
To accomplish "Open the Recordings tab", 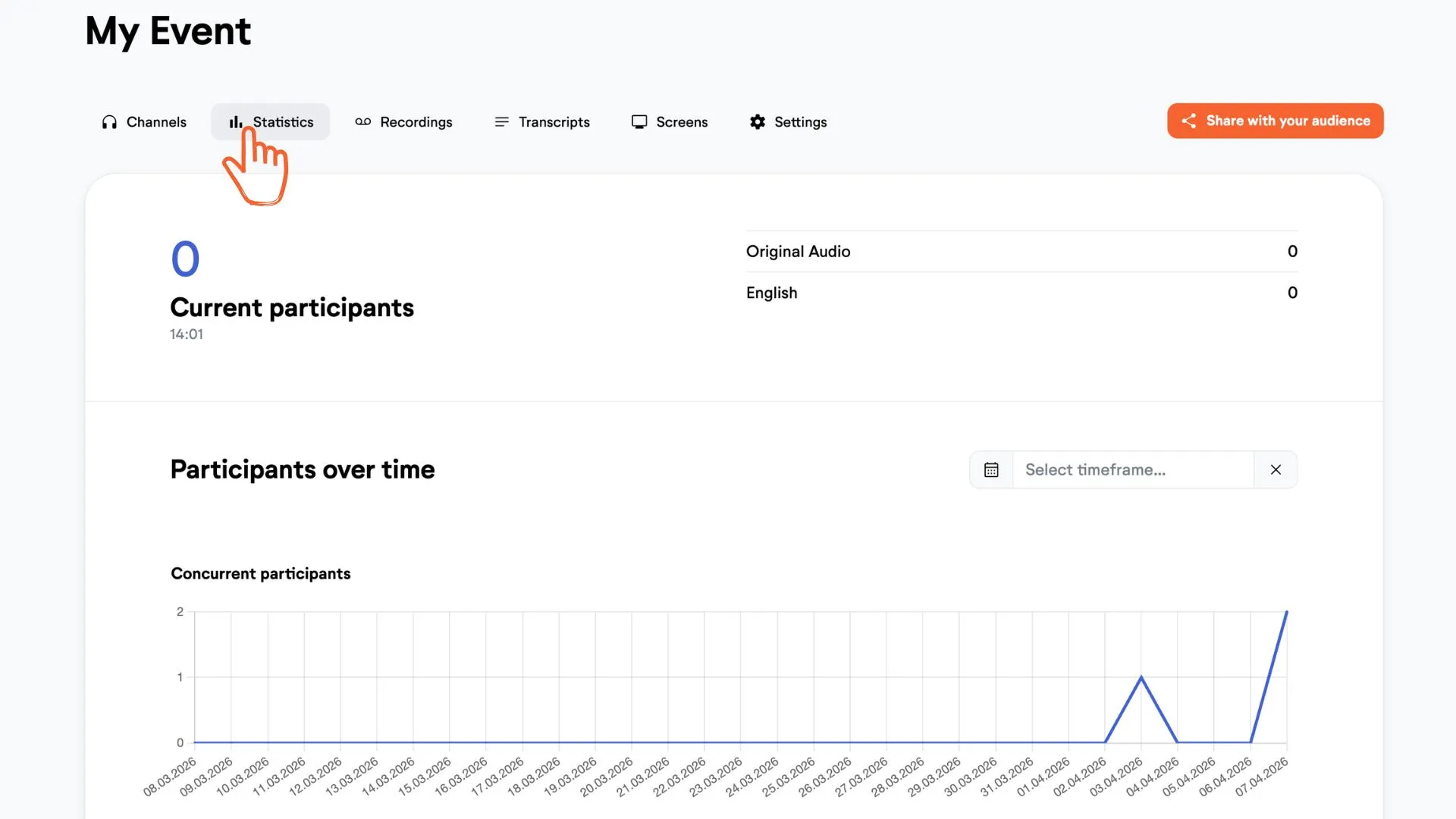I will tap(403, 122).
